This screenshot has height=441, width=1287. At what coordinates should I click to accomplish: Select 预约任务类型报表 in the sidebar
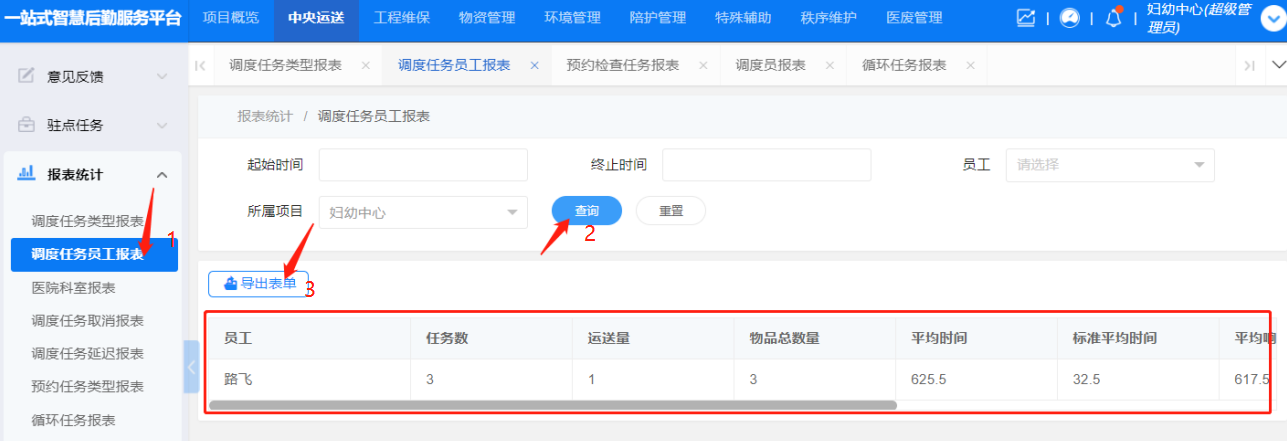point(88,387)
